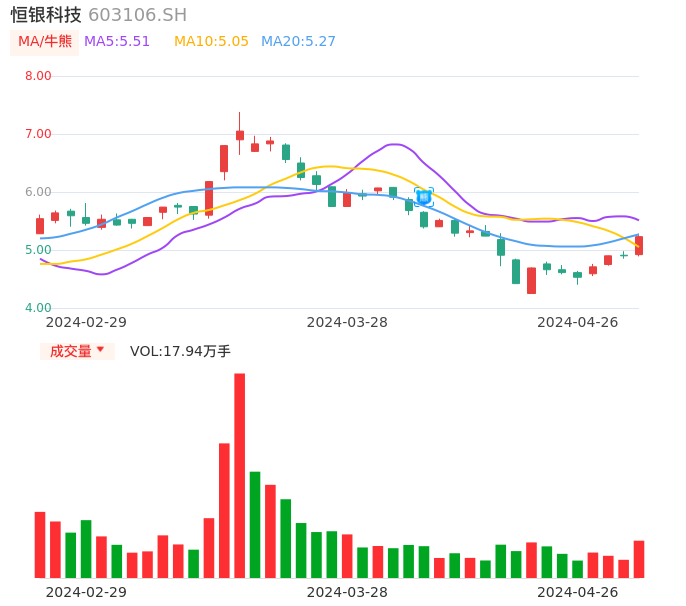Click the last red candlestick on the right

tap(639, 245)
